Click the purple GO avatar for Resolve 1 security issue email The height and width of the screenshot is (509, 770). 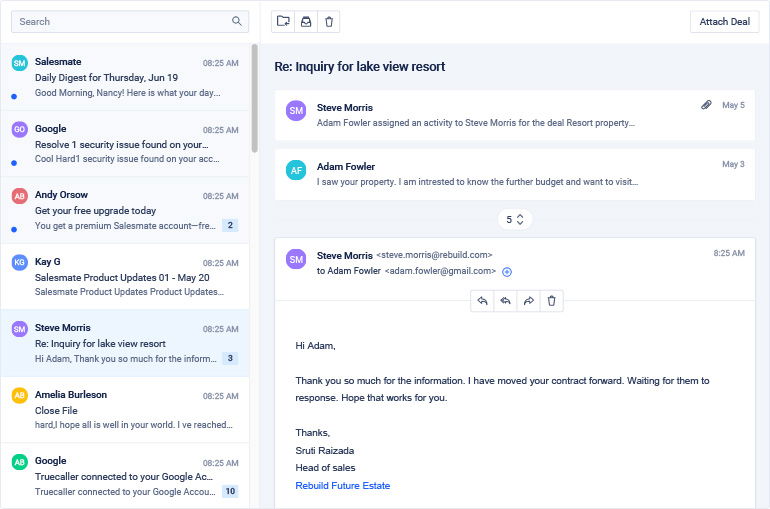click(x=20, y=130)
